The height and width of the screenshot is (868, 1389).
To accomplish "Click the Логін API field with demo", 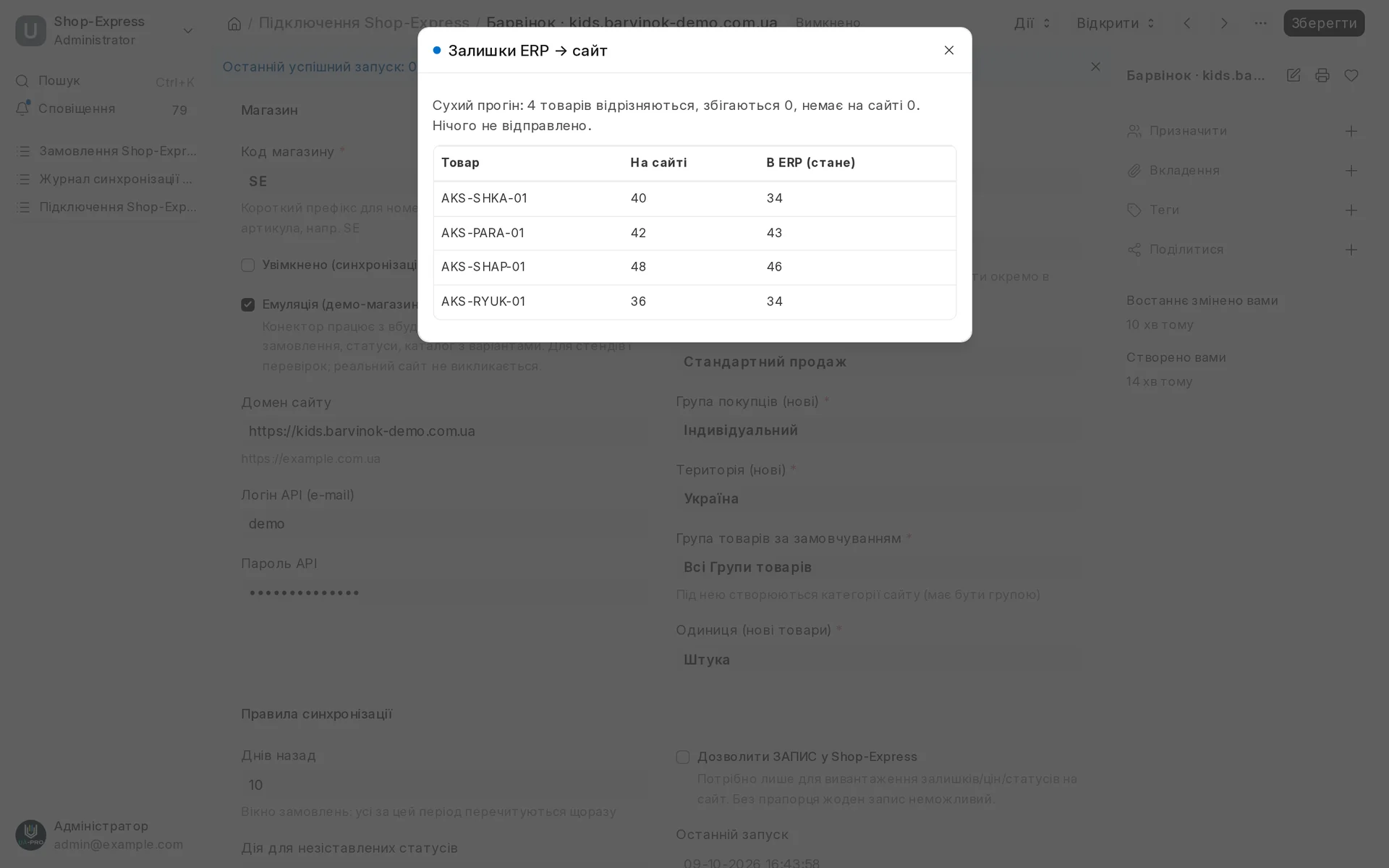I will (x=444, y=524).
